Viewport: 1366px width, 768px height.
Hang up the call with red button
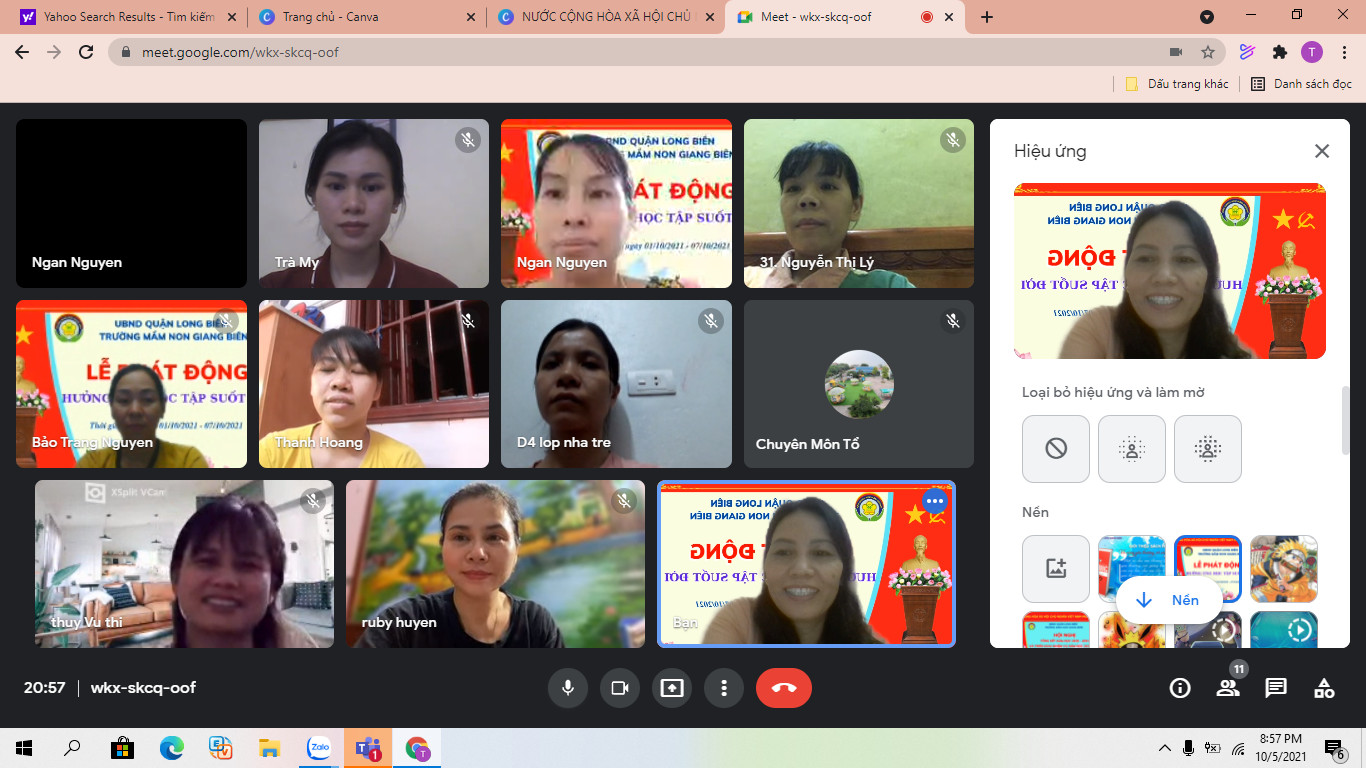click(x=784, y=688)
